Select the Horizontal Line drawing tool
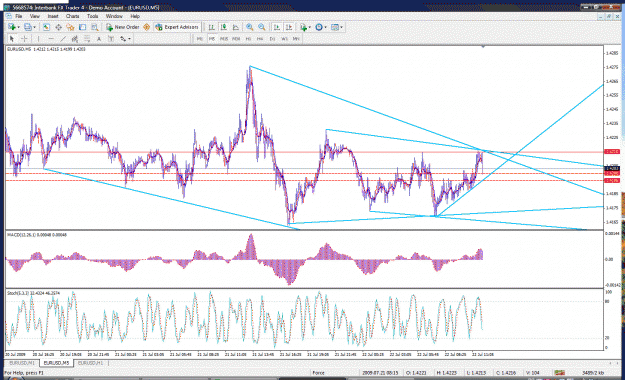Screen dimensions: 625x380 [51, 39]
